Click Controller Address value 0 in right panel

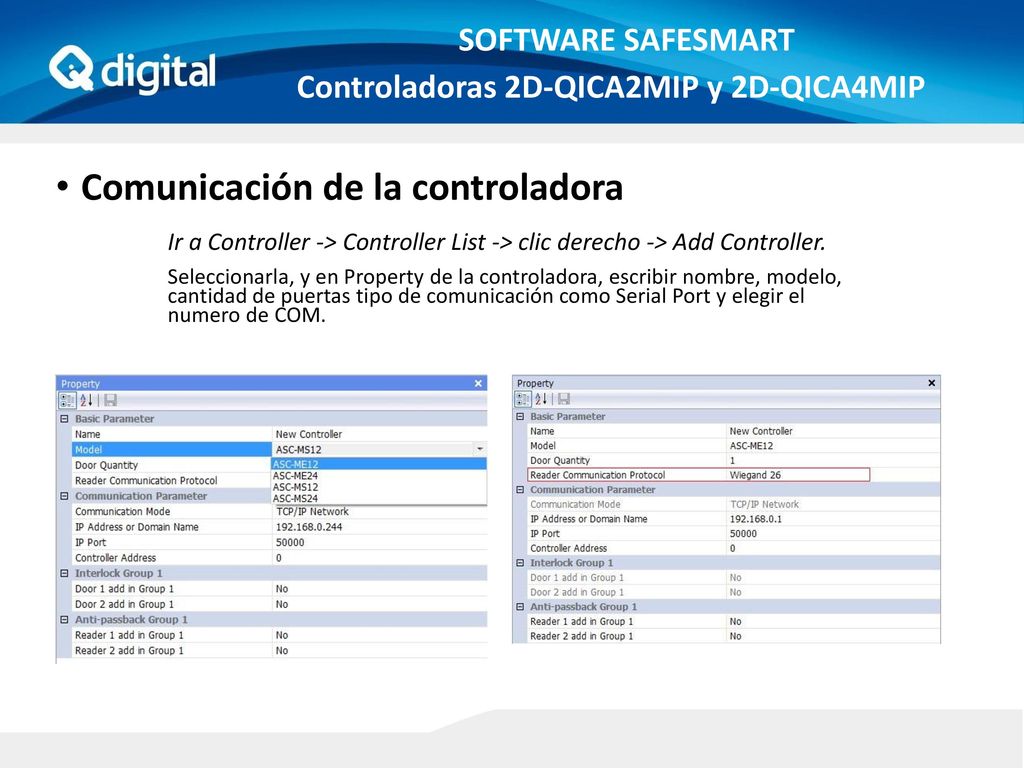pos(833,548)
